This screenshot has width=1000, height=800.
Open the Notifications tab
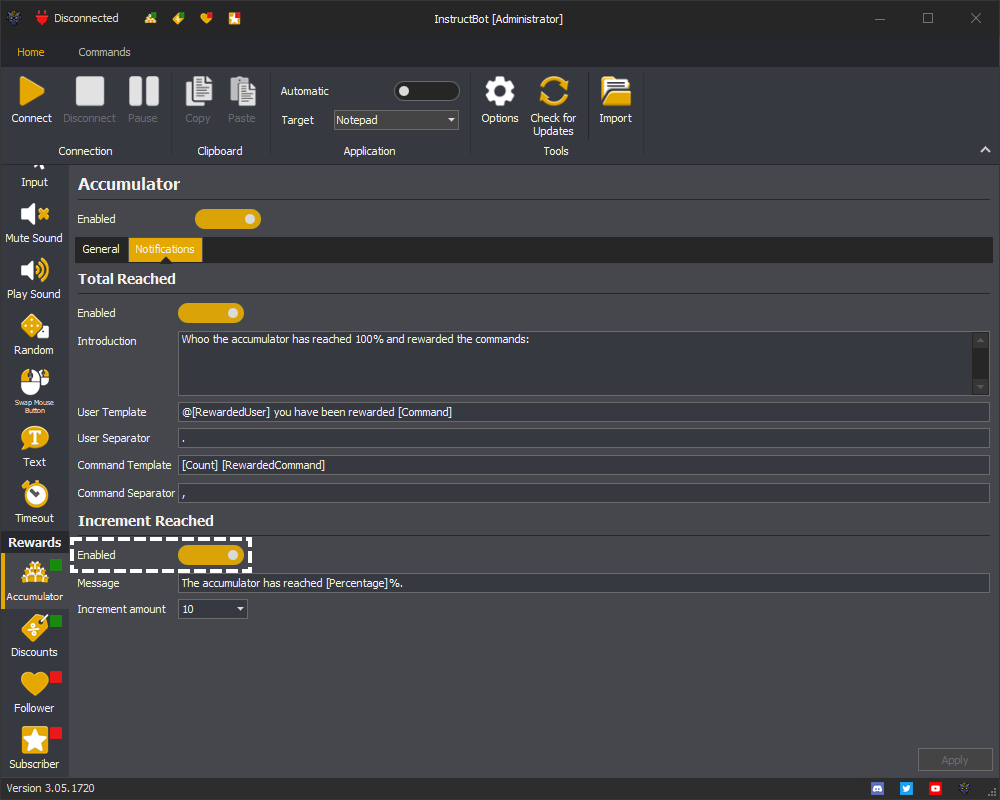click(165, 249)
